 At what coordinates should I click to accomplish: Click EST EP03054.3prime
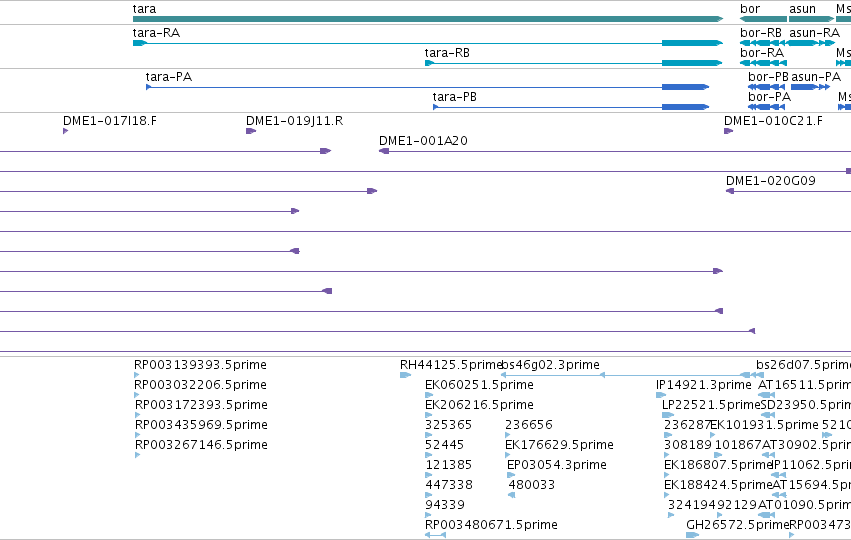click(x=557, y=465)
